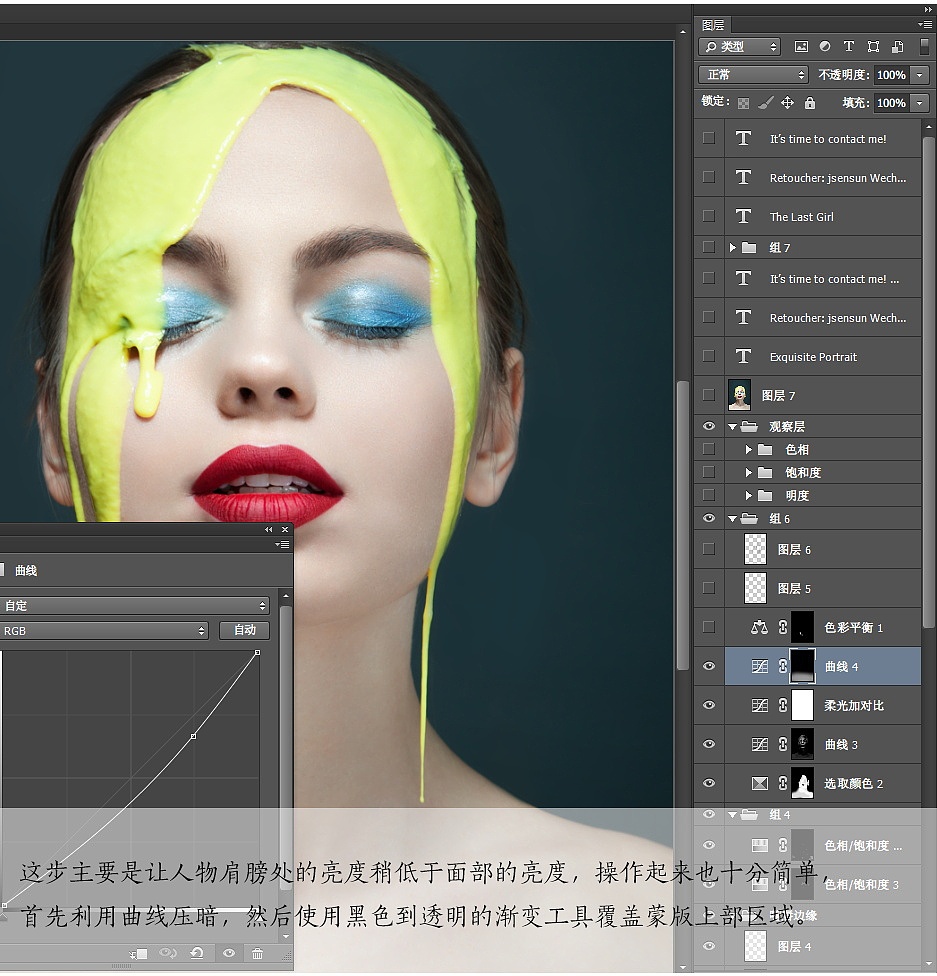Toggle the layer filtering on/off switch
This screenshot has width=937, height=976.
(925, 47)
